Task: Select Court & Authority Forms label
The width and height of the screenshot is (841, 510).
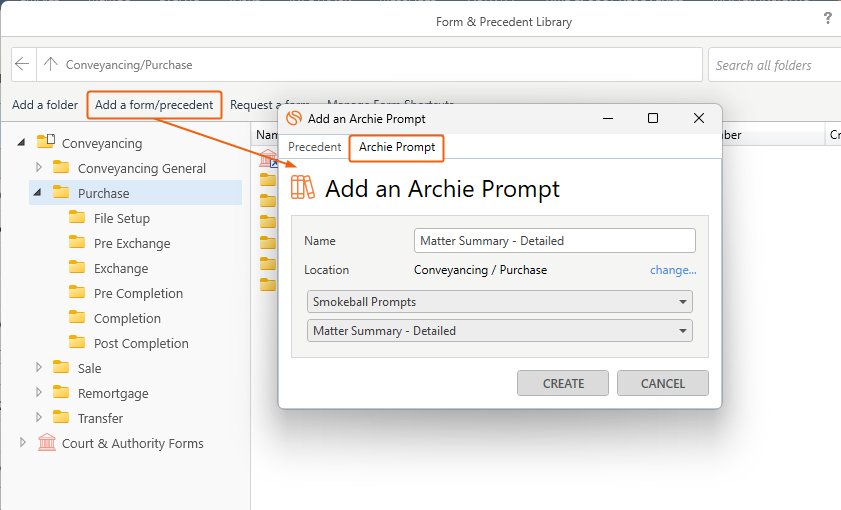Action: coord(132,444)
